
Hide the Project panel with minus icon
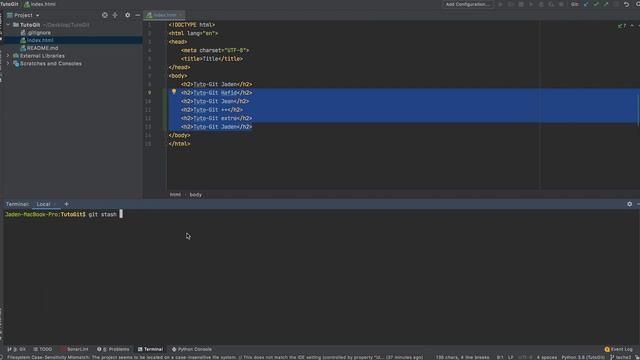[138, 15]
